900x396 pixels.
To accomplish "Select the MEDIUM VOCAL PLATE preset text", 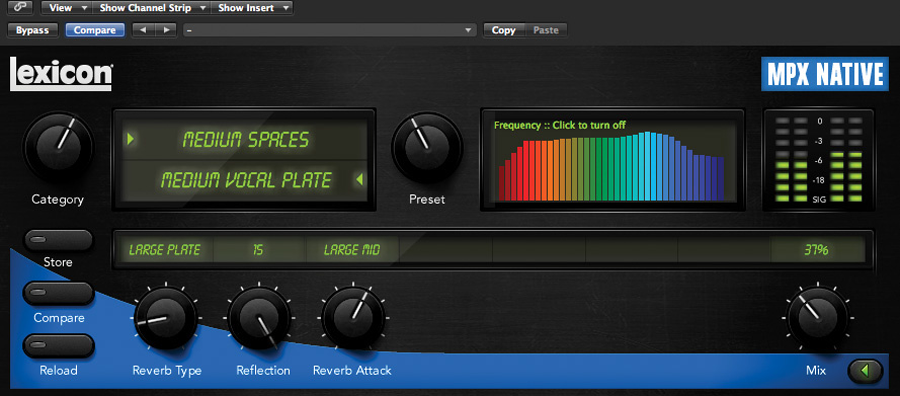I will click(x=246, y=180).
